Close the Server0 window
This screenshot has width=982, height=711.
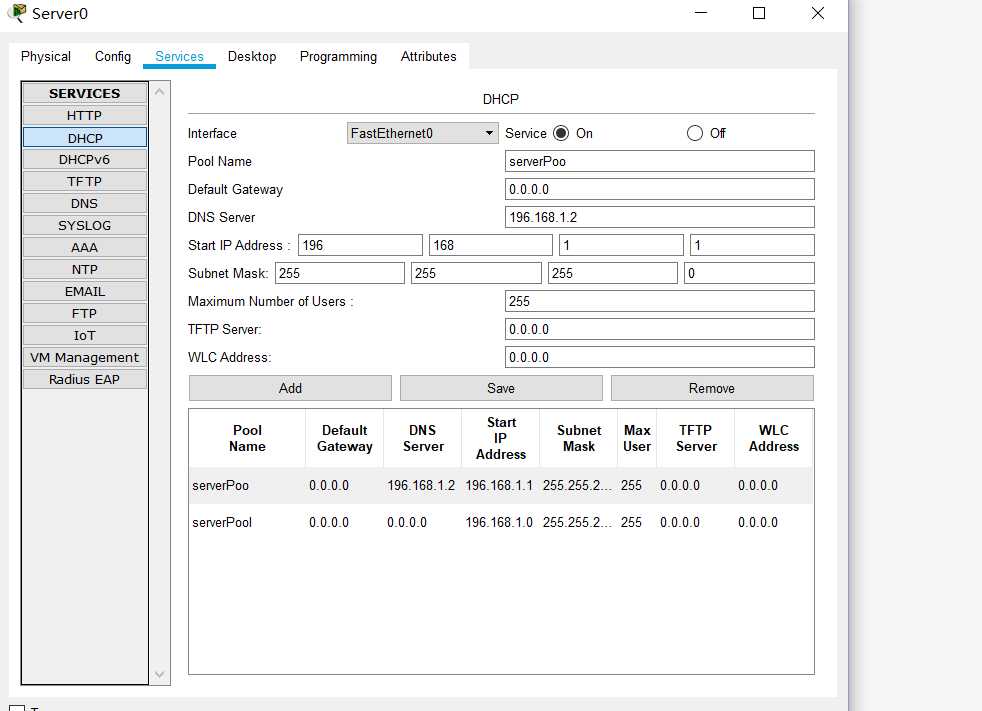pyautogui.click(x=818, y=13)
